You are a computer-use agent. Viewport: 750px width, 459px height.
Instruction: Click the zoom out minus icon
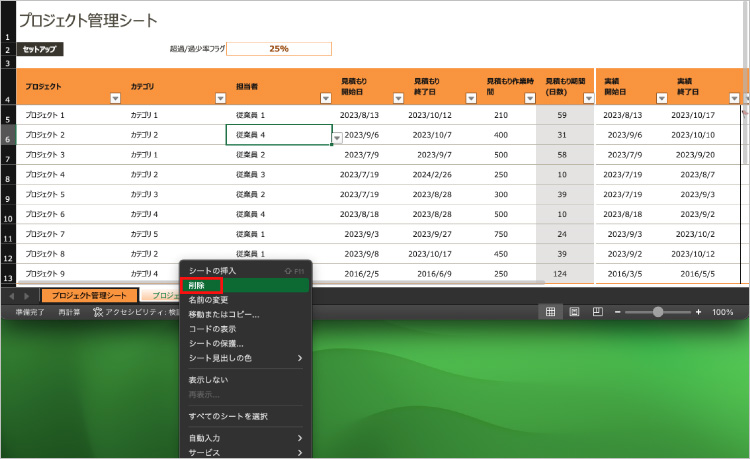618,312
